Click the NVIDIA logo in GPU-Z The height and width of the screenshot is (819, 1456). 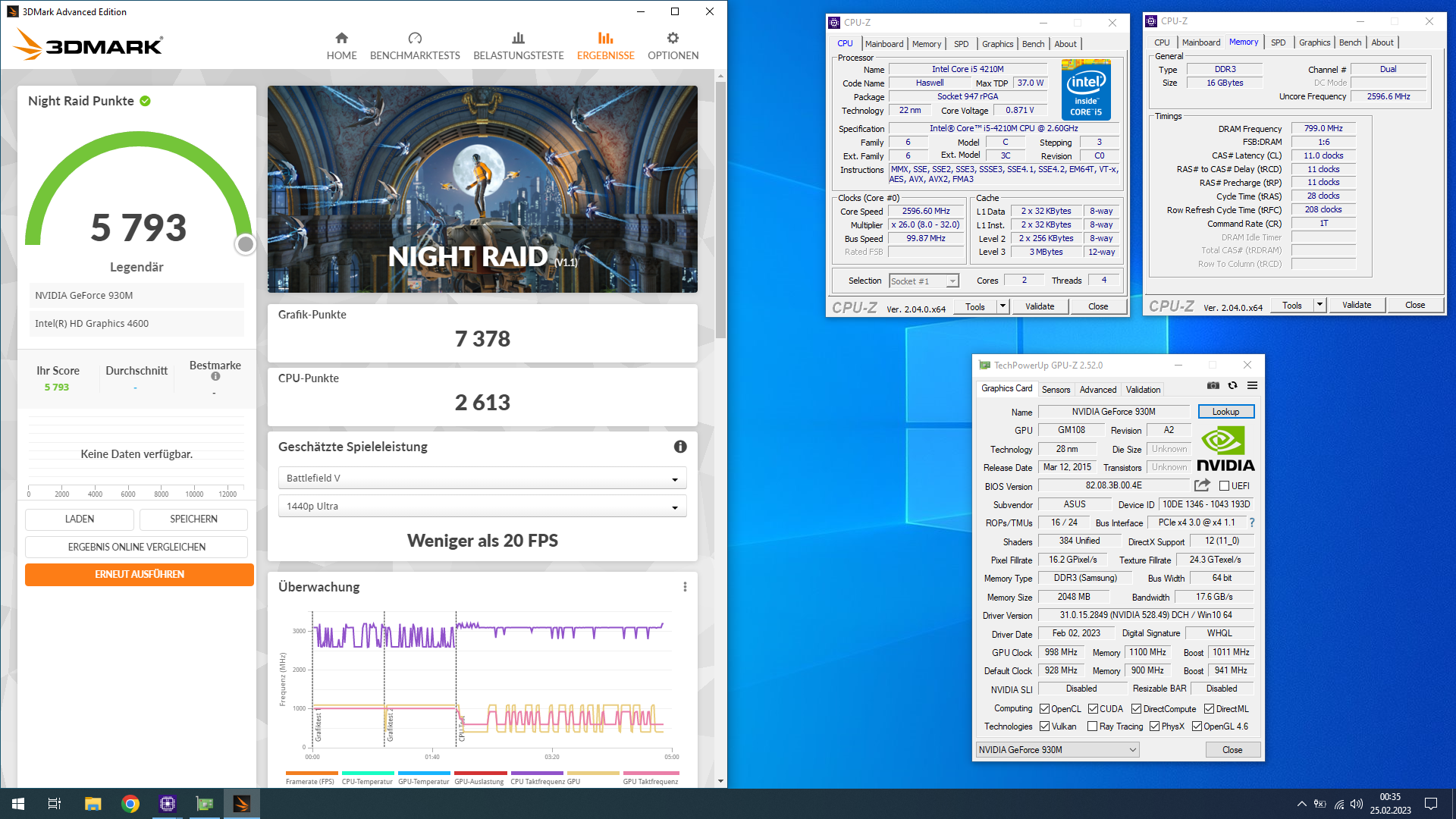(x=1225, y=448)
